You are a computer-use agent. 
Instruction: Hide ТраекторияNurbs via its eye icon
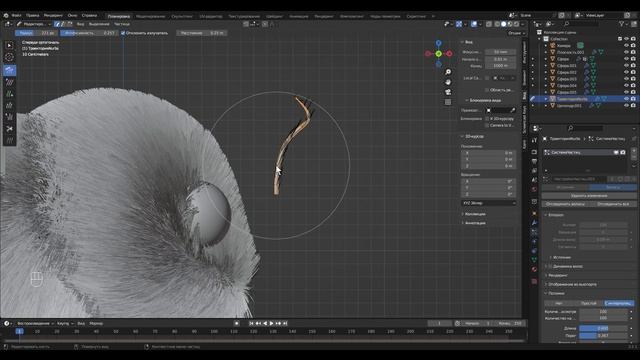click(x=627, y=99)
